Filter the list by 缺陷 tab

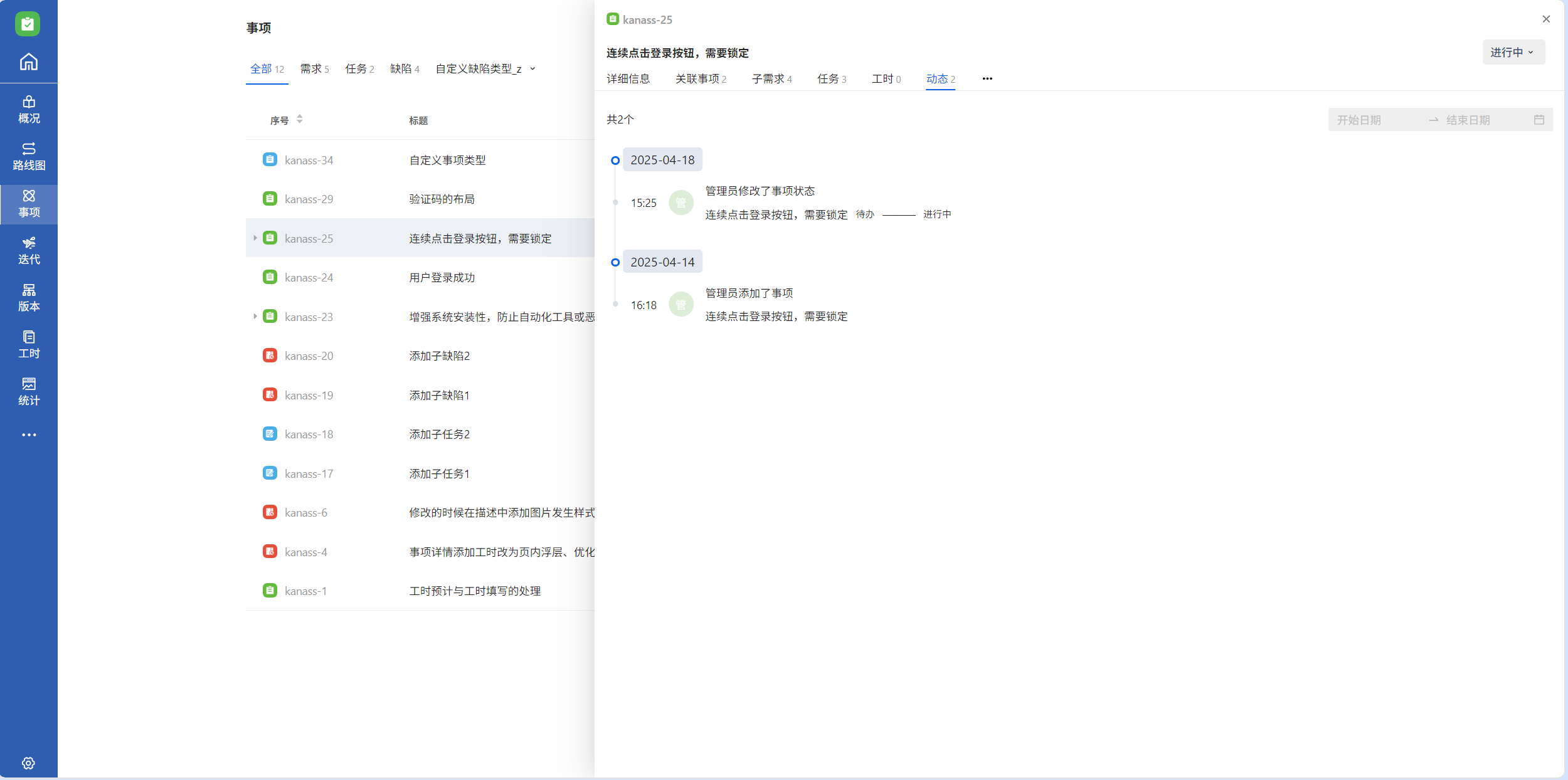pos(405,69)
